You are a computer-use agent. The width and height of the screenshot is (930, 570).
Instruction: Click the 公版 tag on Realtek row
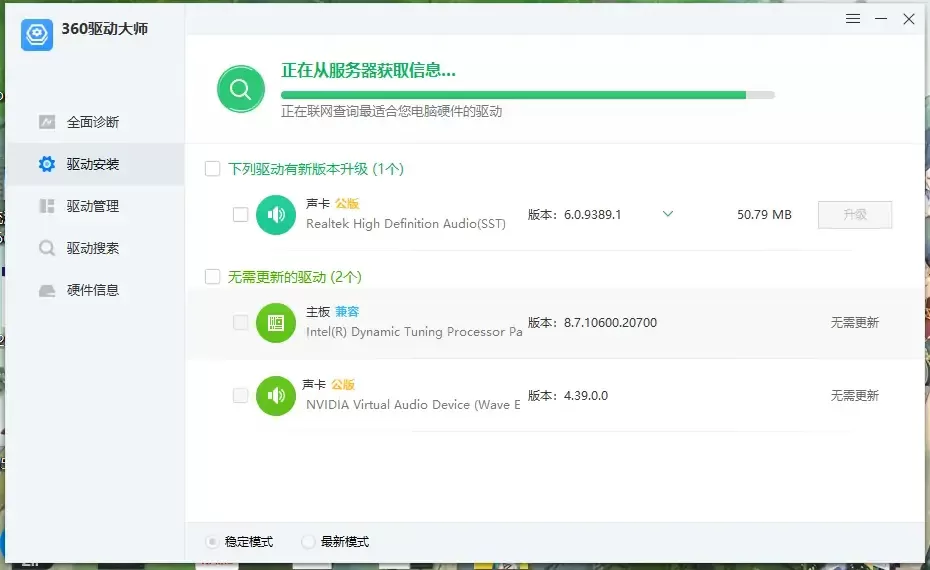coord(347,203)
